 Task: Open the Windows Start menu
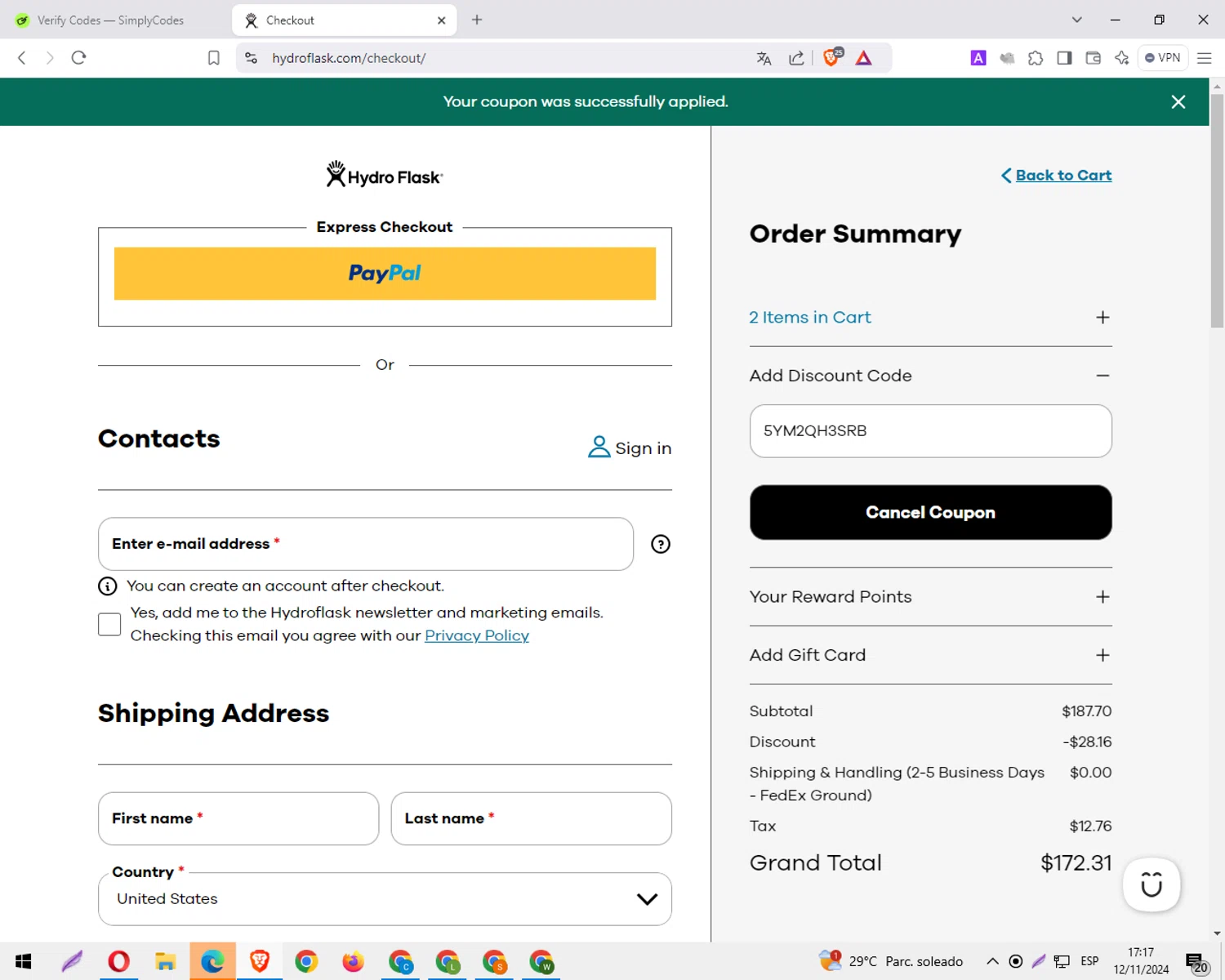[23, 961]
